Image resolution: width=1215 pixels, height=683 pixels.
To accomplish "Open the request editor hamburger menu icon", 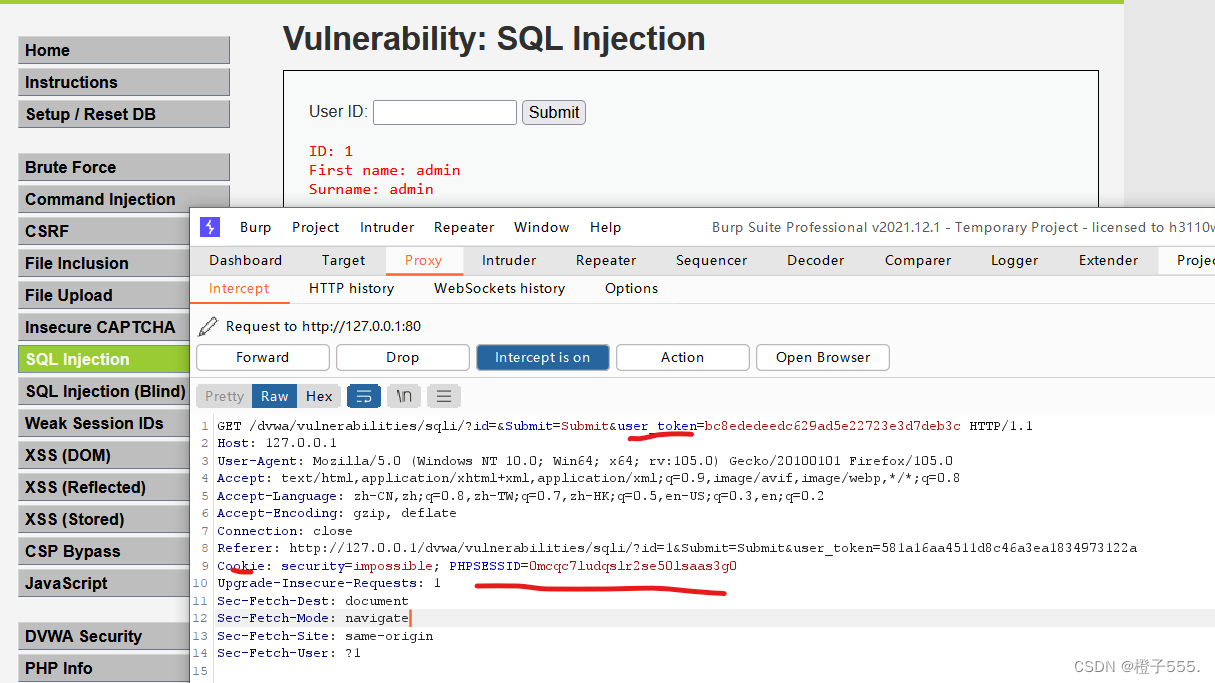I will coord(443,396).
